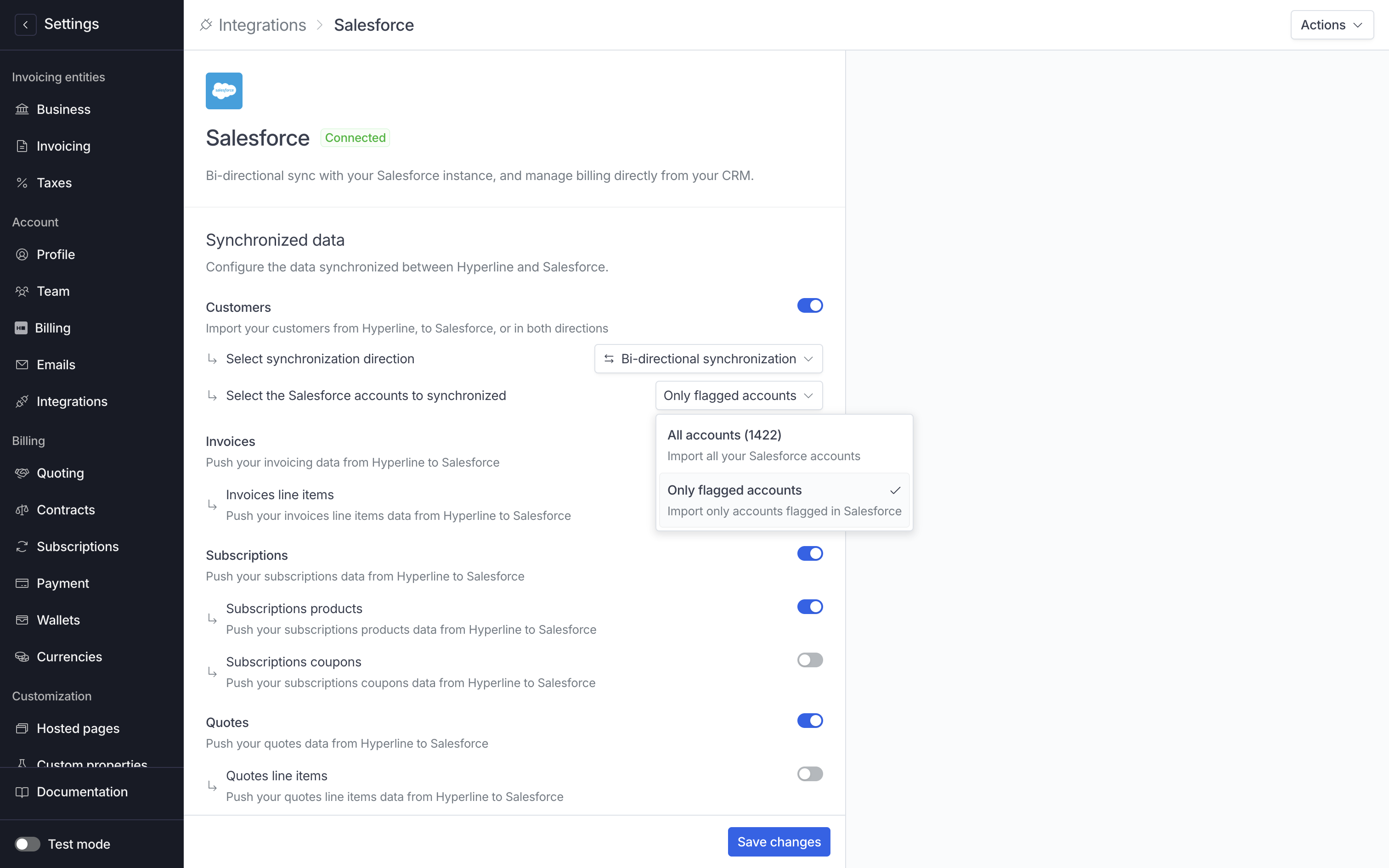The width and height of the screenshot is (1389, 868).
Task: Click the Invoicing document icon
Action: click(22, 146)
